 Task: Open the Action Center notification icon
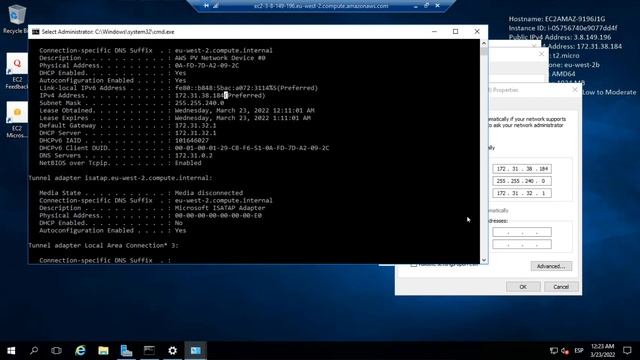pos(627,350)
